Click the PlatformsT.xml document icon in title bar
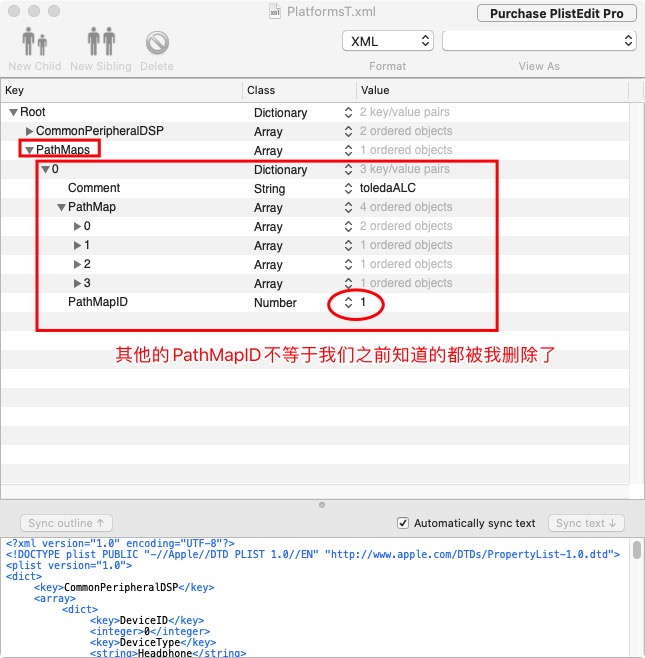 tap(275, 11)
